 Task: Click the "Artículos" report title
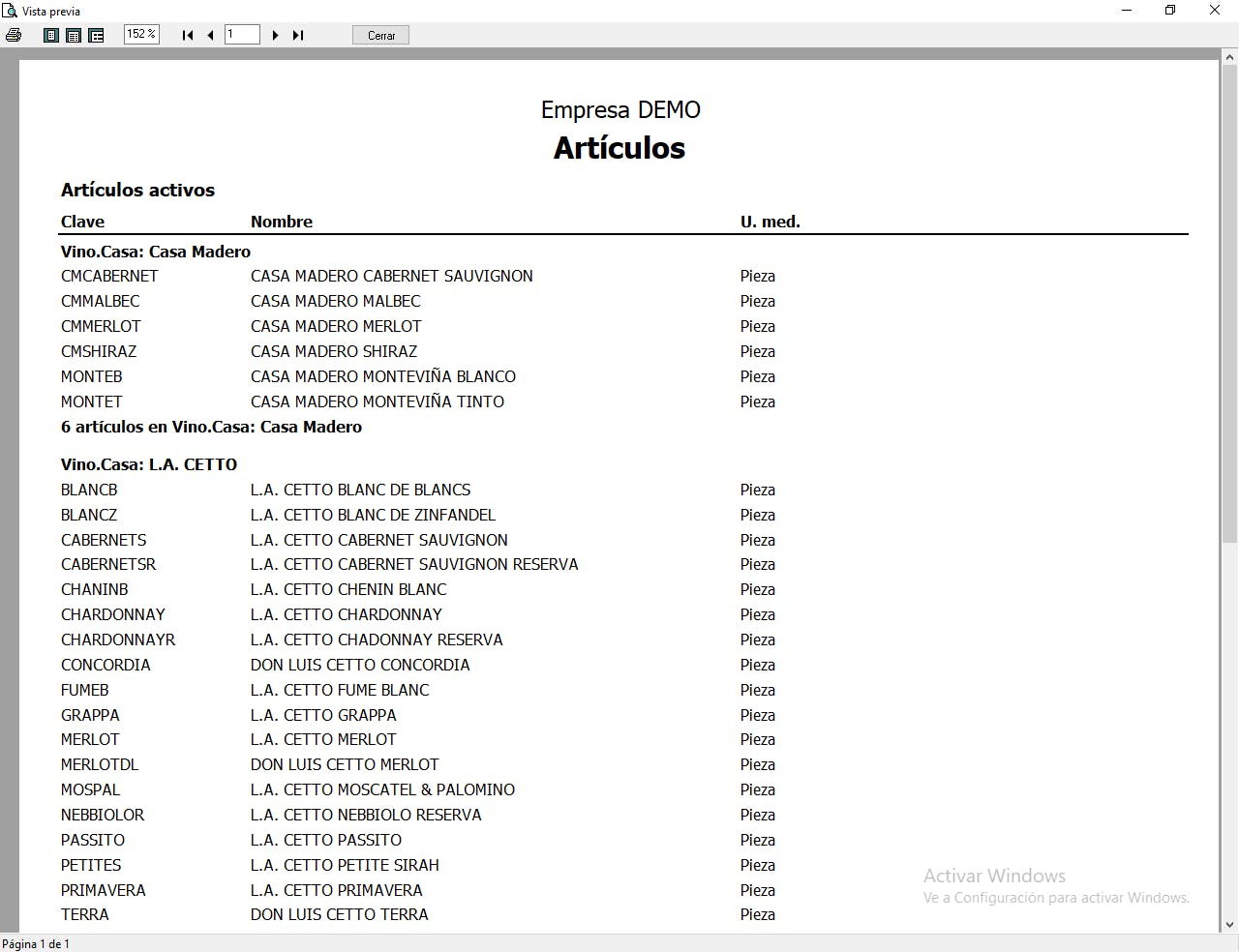619,148
